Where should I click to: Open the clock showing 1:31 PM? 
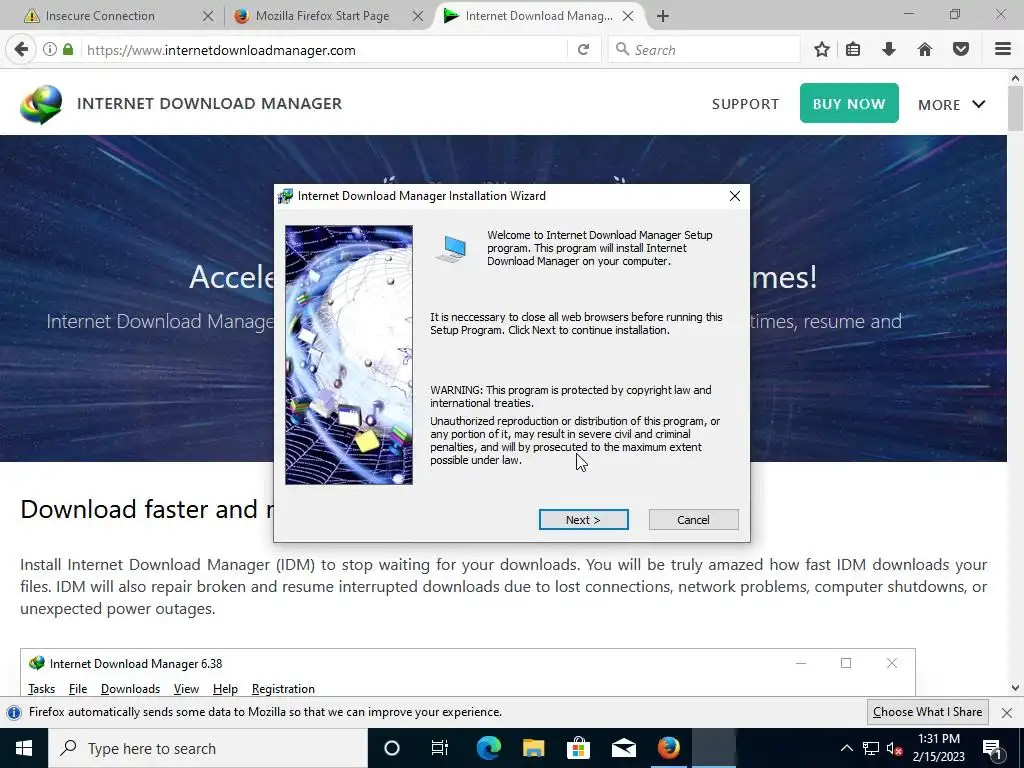pyautogui.click(x=938, y=748)
